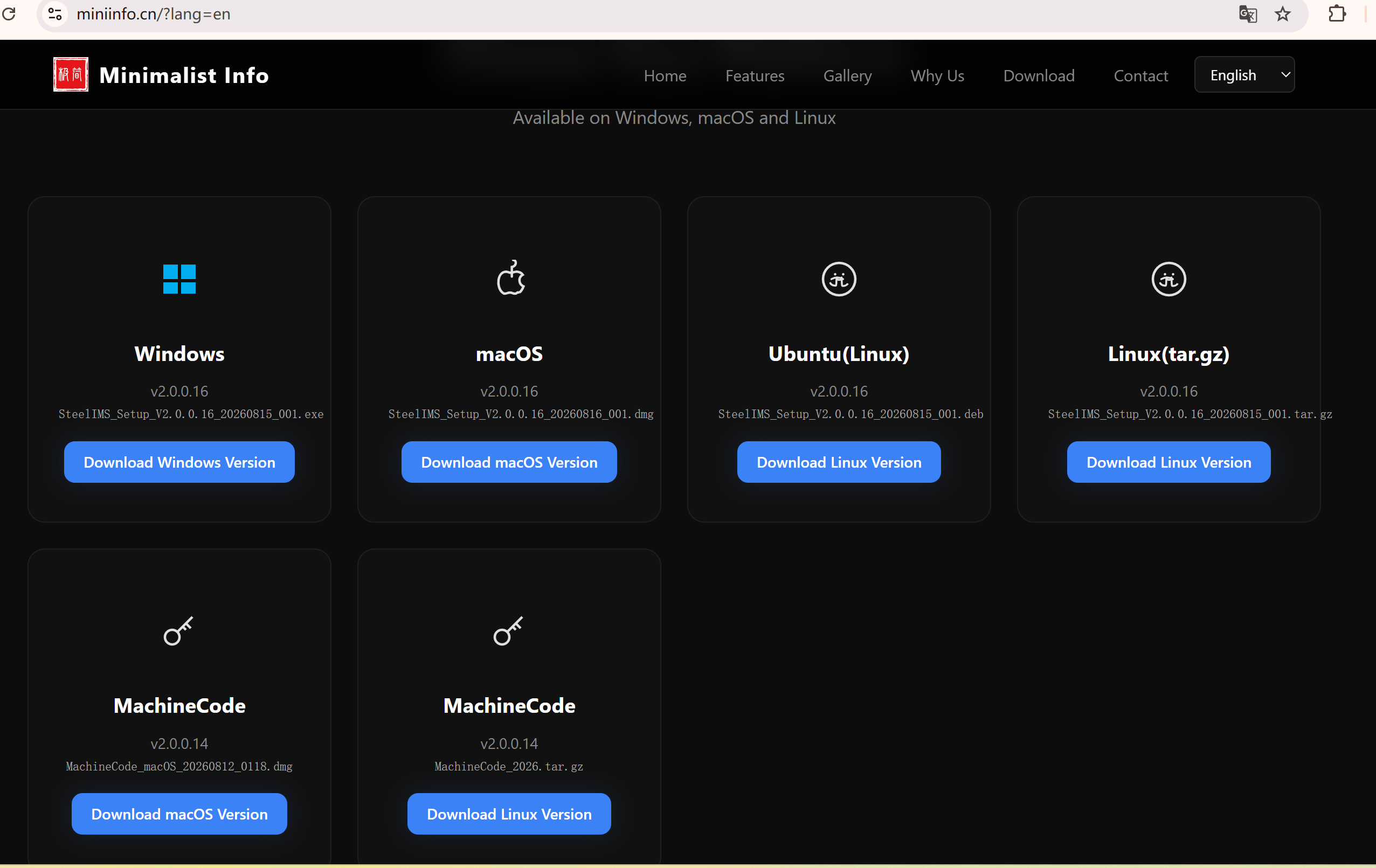The image size is (1376, 868).
Task: Click filename MachineCode_macOS_20260812_0118.dmg
Action: pos(179,766)
